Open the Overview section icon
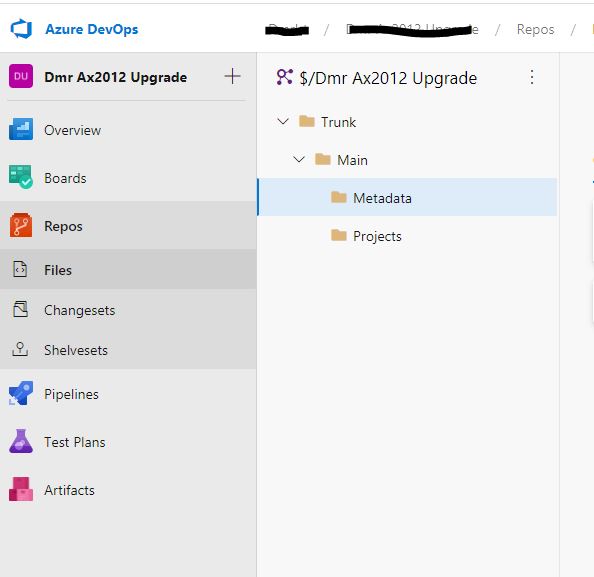Viewport: 594px width, 577px height. 21,130
